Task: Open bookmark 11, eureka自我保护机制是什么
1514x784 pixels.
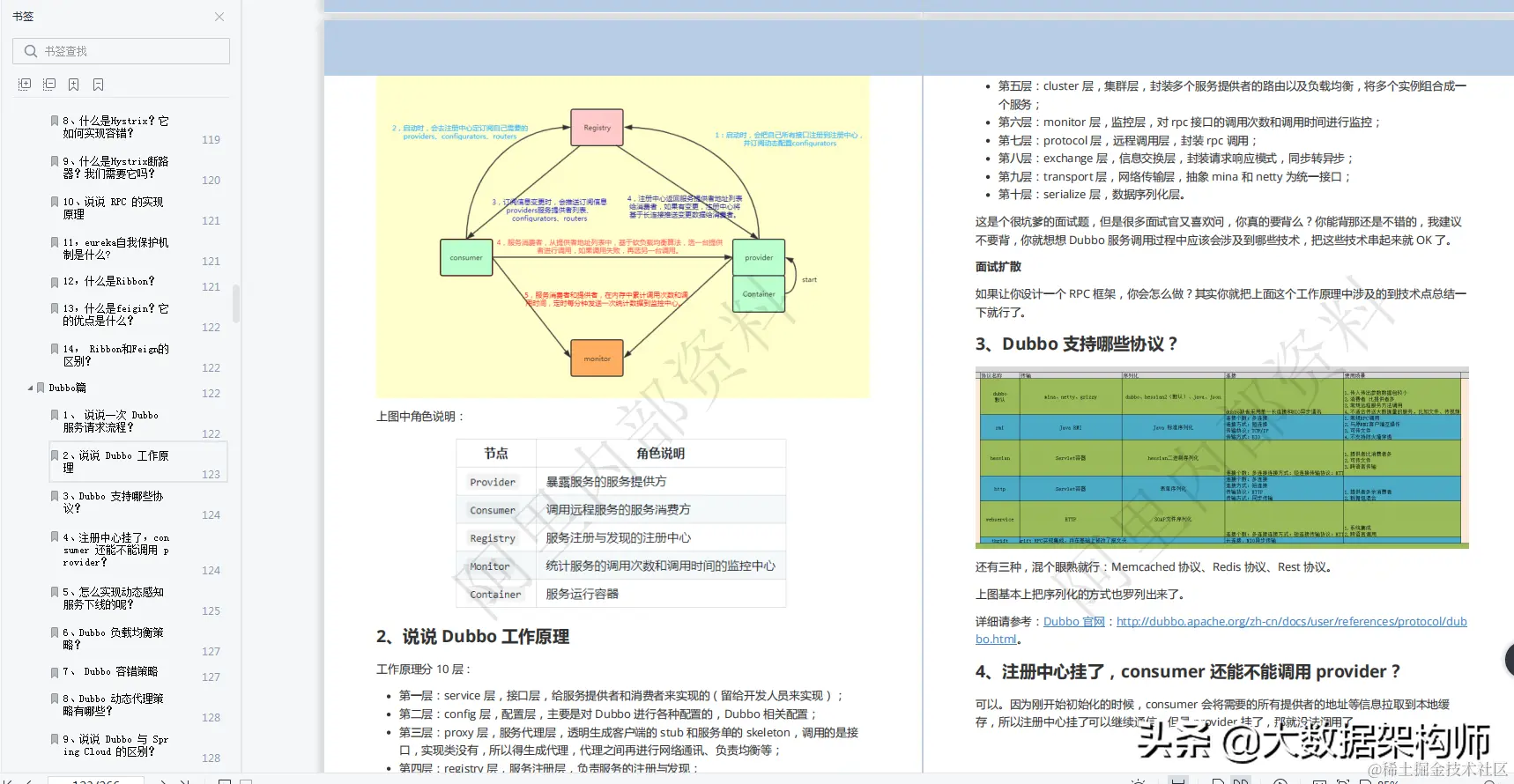Action: click(x=115, y=248)
